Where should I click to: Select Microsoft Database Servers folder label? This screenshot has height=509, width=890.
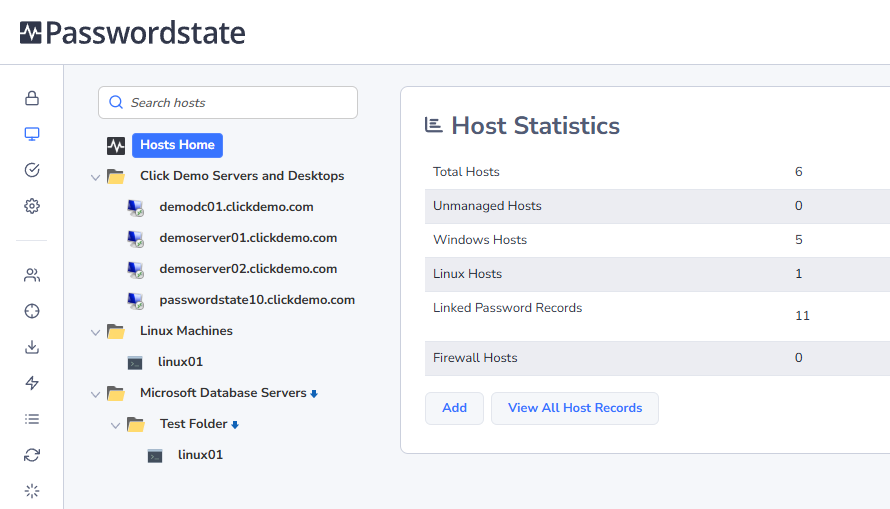coord(223,393)
